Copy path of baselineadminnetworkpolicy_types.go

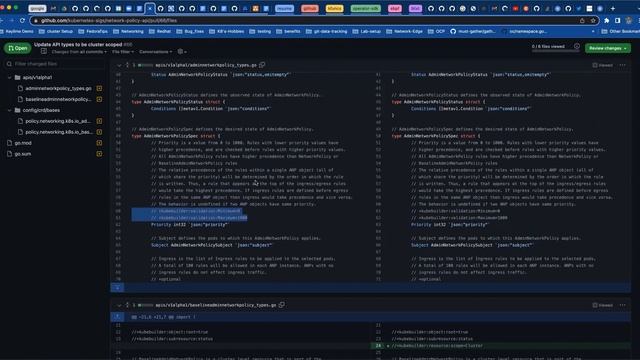pos(282,305)
